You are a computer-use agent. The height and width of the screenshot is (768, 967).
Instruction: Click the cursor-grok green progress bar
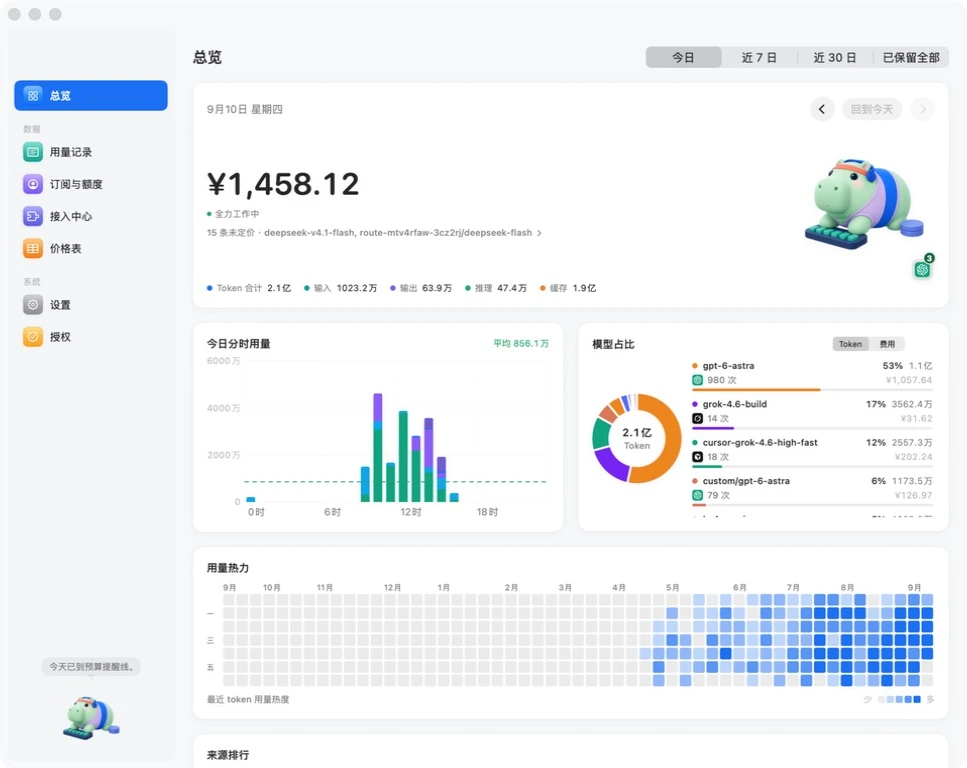(707, 466)
